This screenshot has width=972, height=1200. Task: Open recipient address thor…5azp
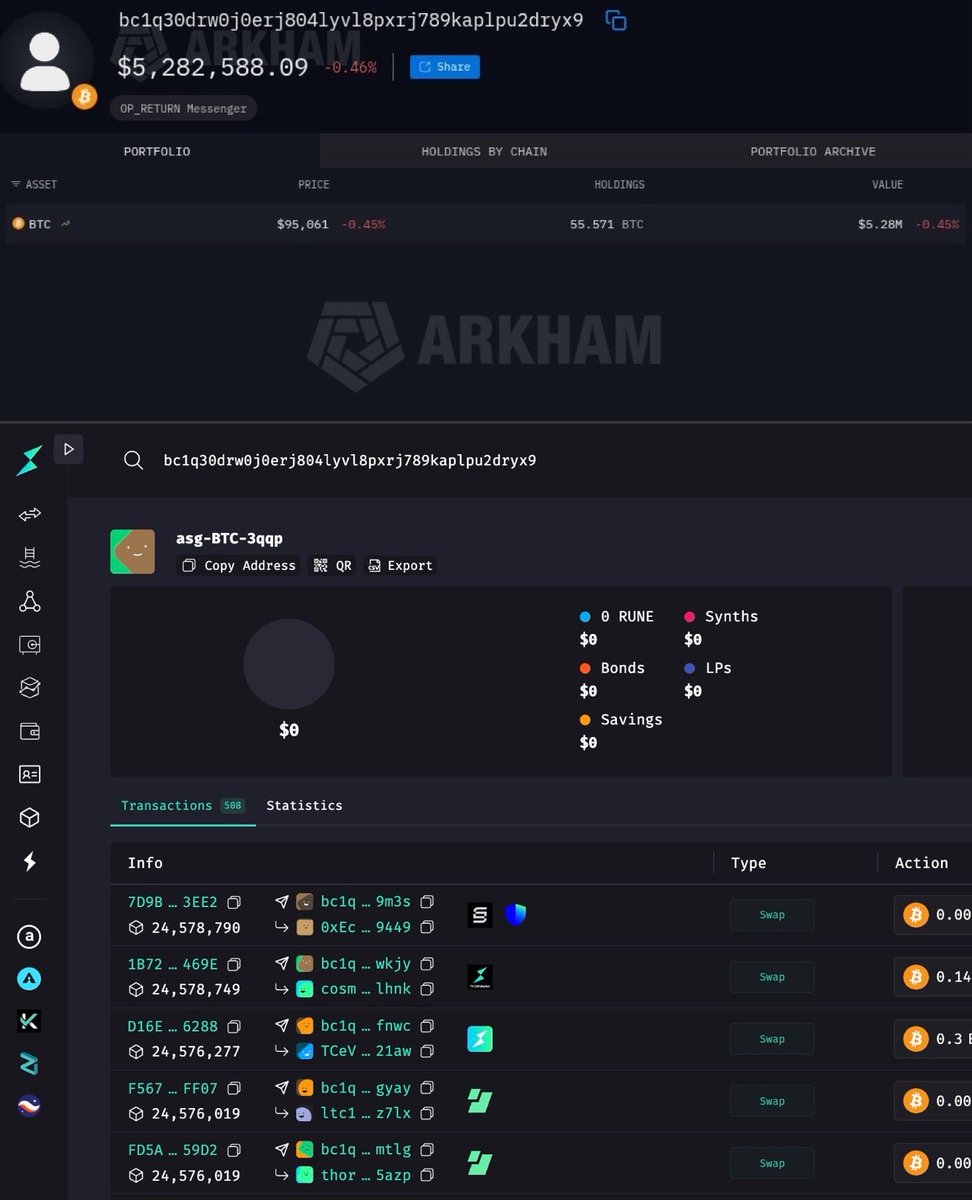365,1176
